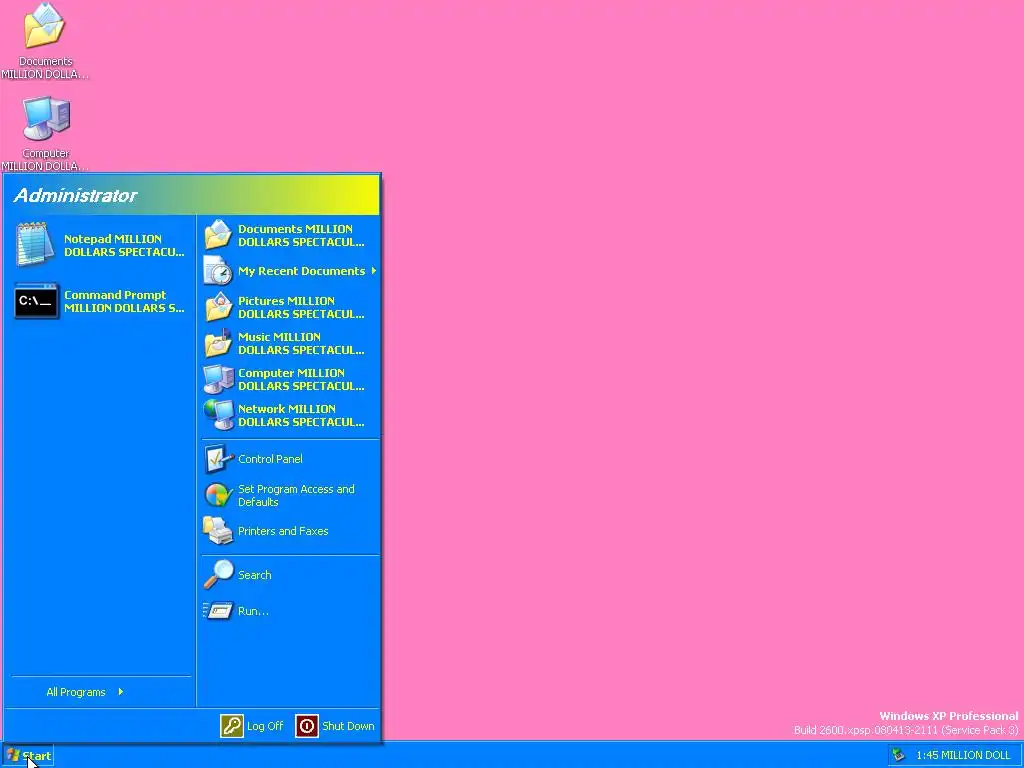Screen dimensions: 1024x768
Task: Click Computer MILLION DOLLARS Start menu label
Action: pyautogui.click(x=301, y=379)
